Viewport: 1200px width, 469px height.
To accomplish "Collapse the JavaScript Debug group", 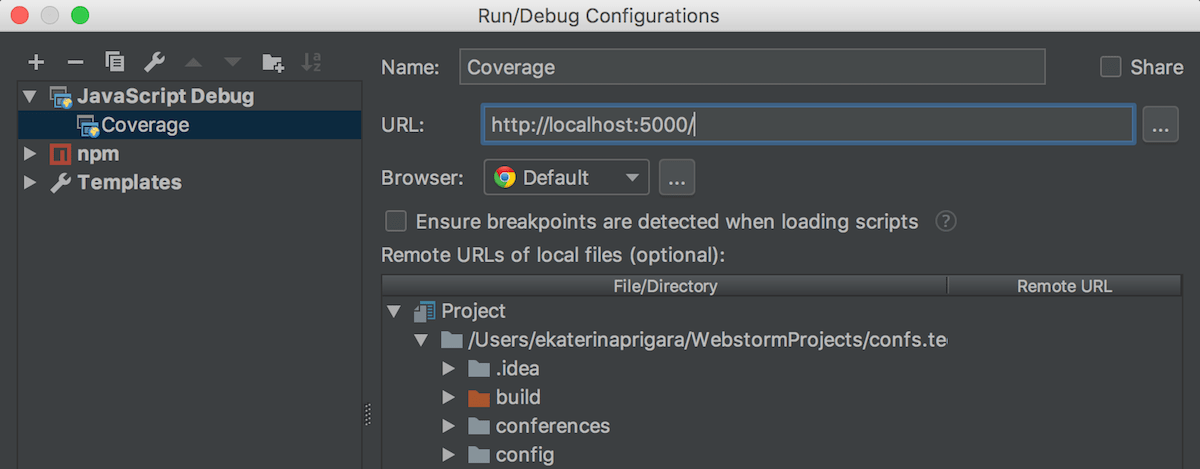I will [30, 97].
